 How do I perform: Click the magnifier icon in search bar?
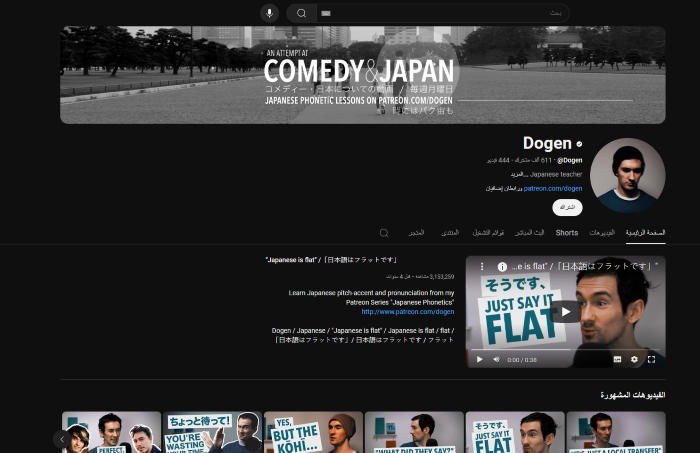click(301, 13)
